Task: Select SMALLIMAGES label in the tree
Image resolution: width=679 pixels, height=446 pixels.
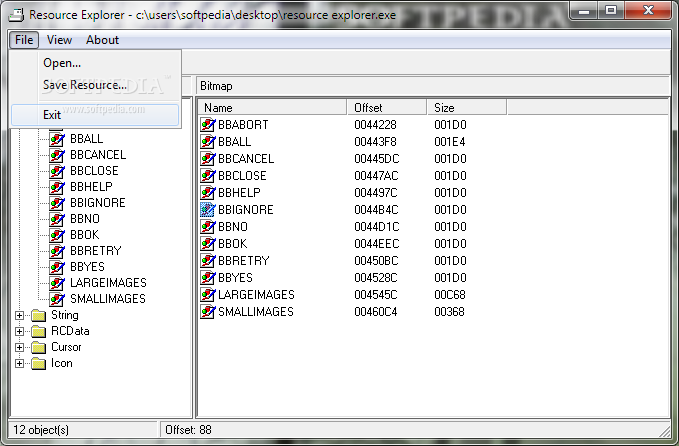Action: coord(108,299)
